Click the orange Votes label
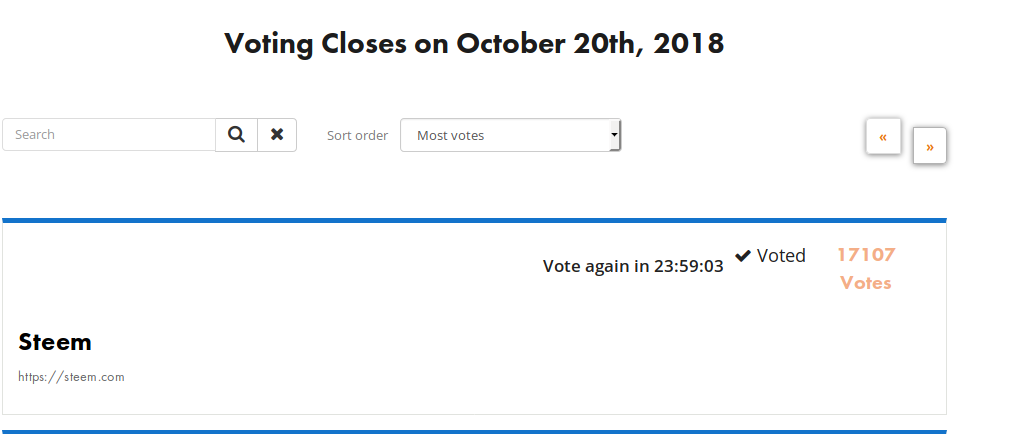1016x434 pixels. pos(866,283)
